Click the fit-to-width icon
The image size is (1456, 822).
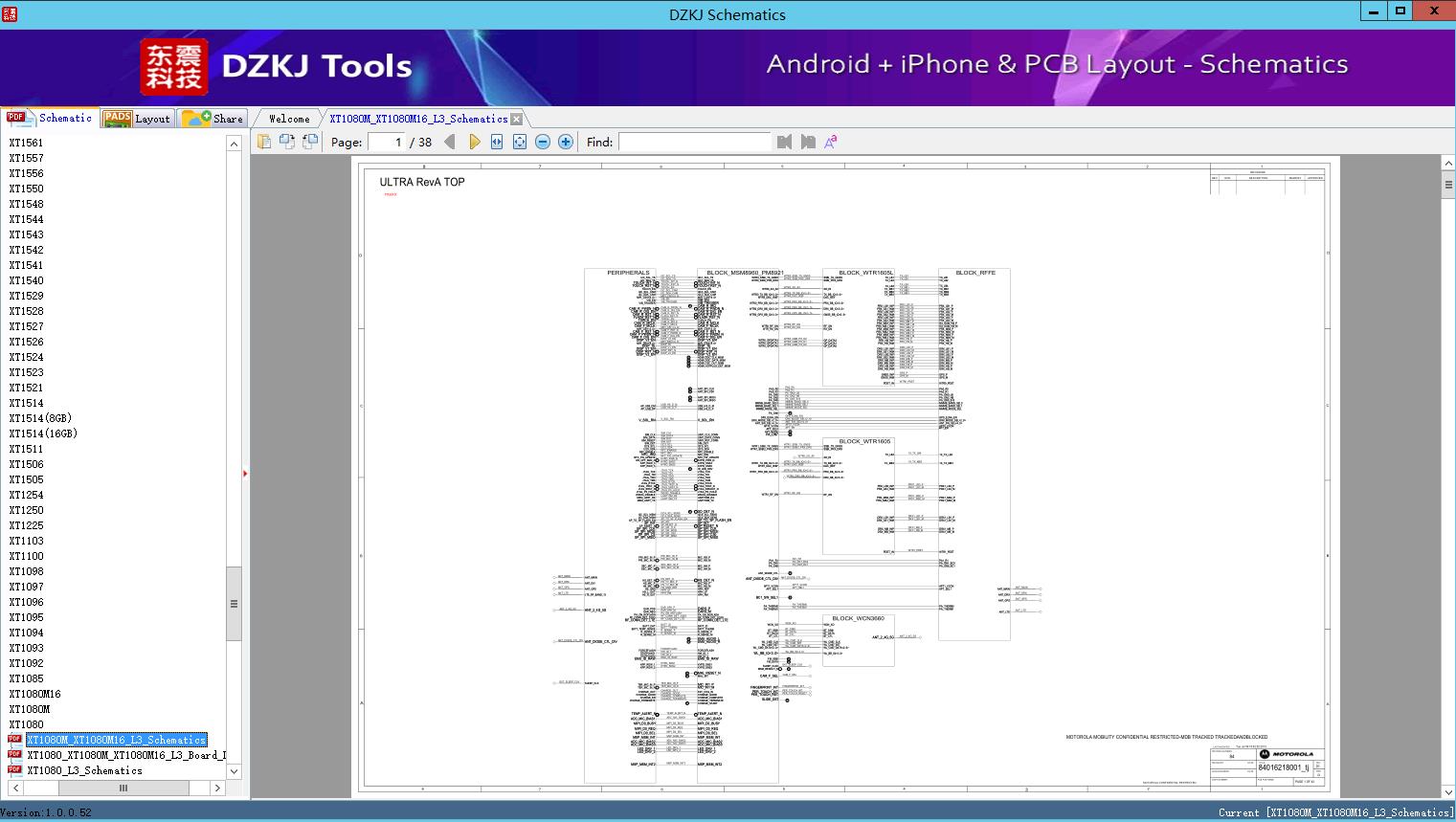(497, 142)
